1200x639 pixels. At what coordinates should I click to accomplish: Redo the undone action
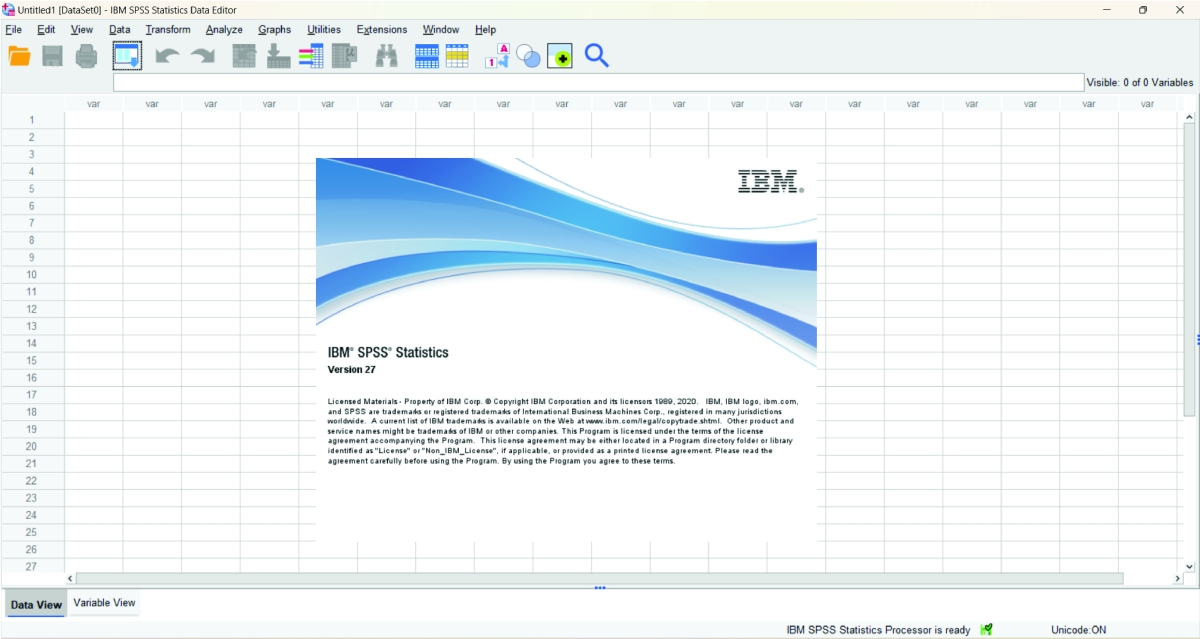(x=204, y=56)
